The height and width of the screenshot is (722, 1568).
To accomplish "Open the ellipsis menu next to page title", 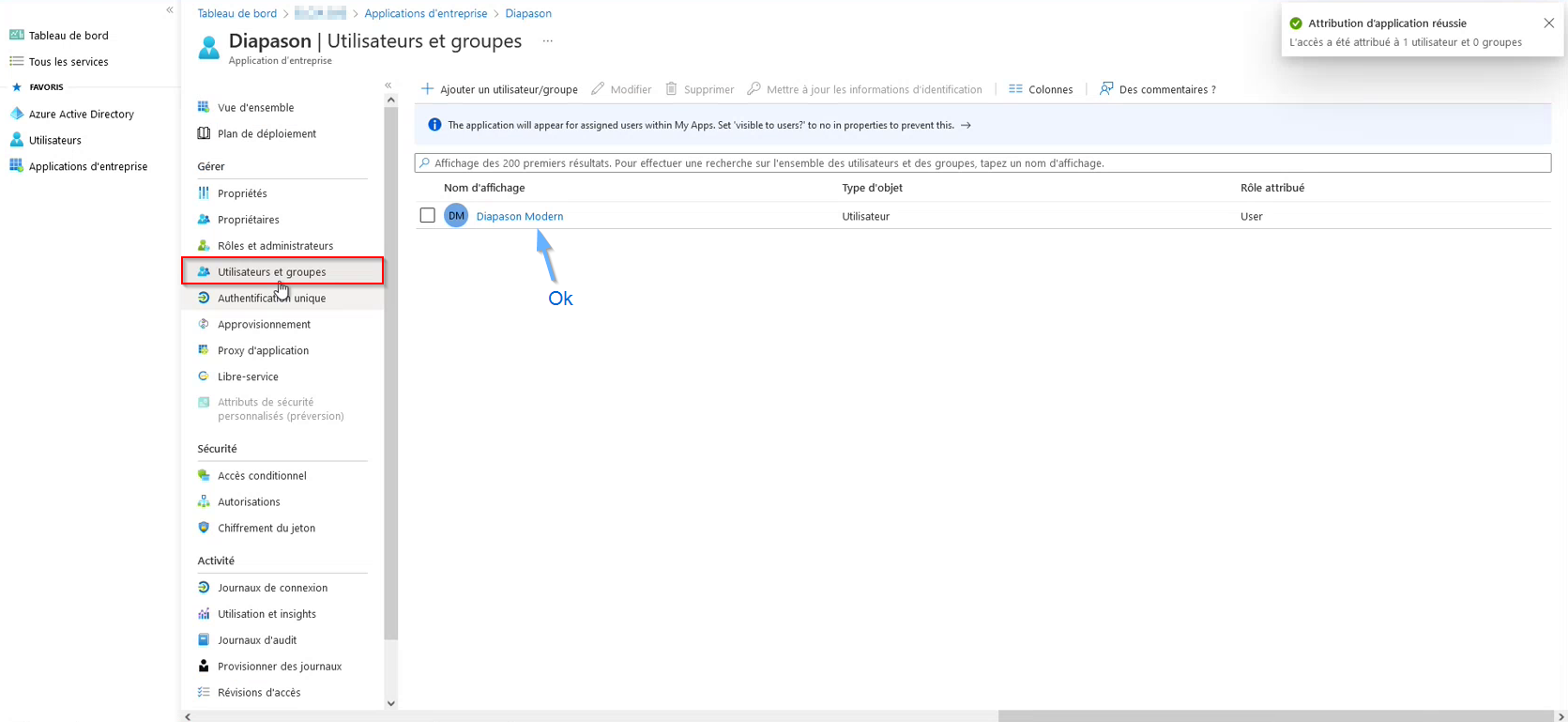I will (548, 41).
